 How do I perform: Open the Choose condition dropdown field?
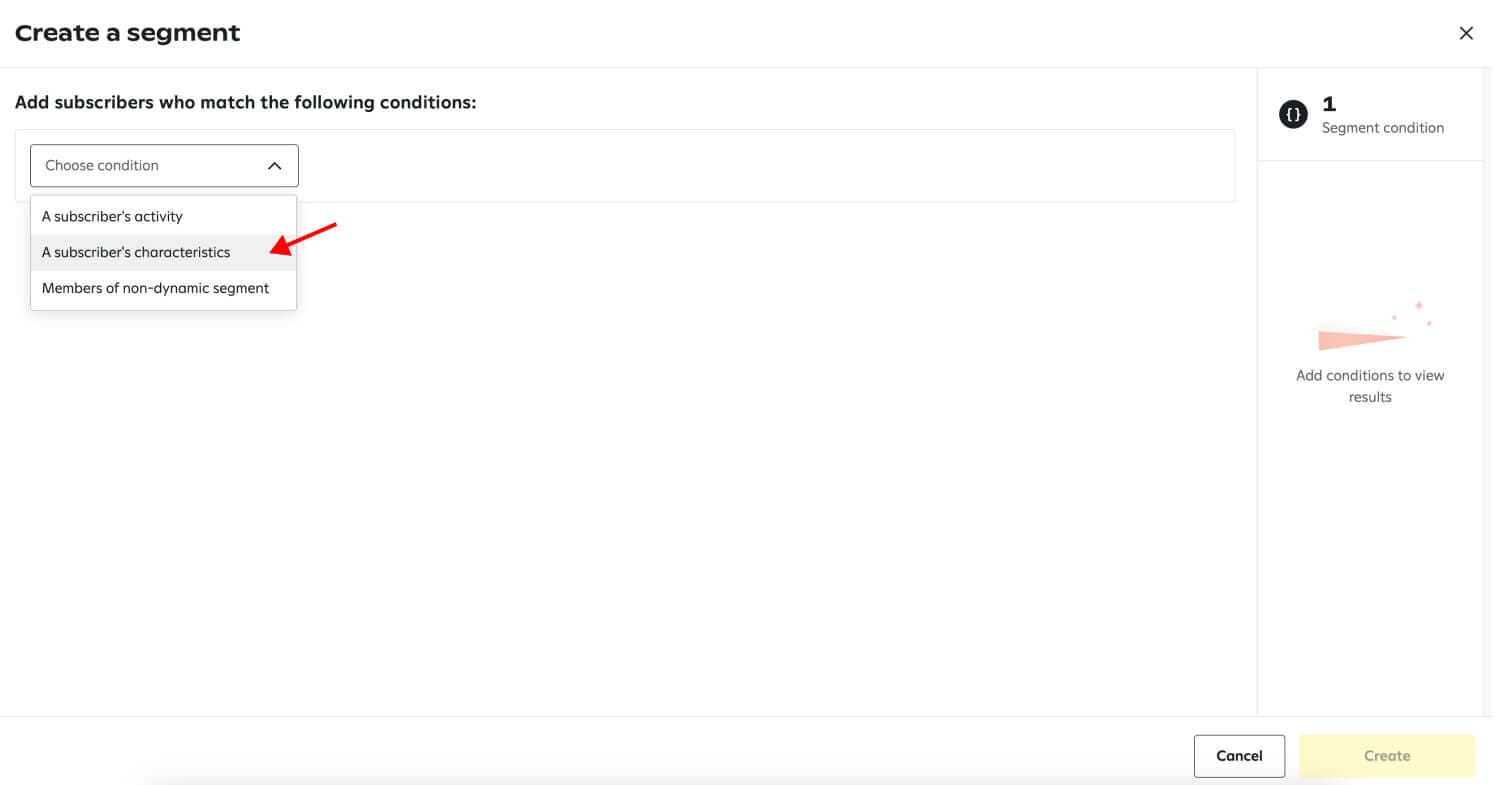tap(164, 166)
